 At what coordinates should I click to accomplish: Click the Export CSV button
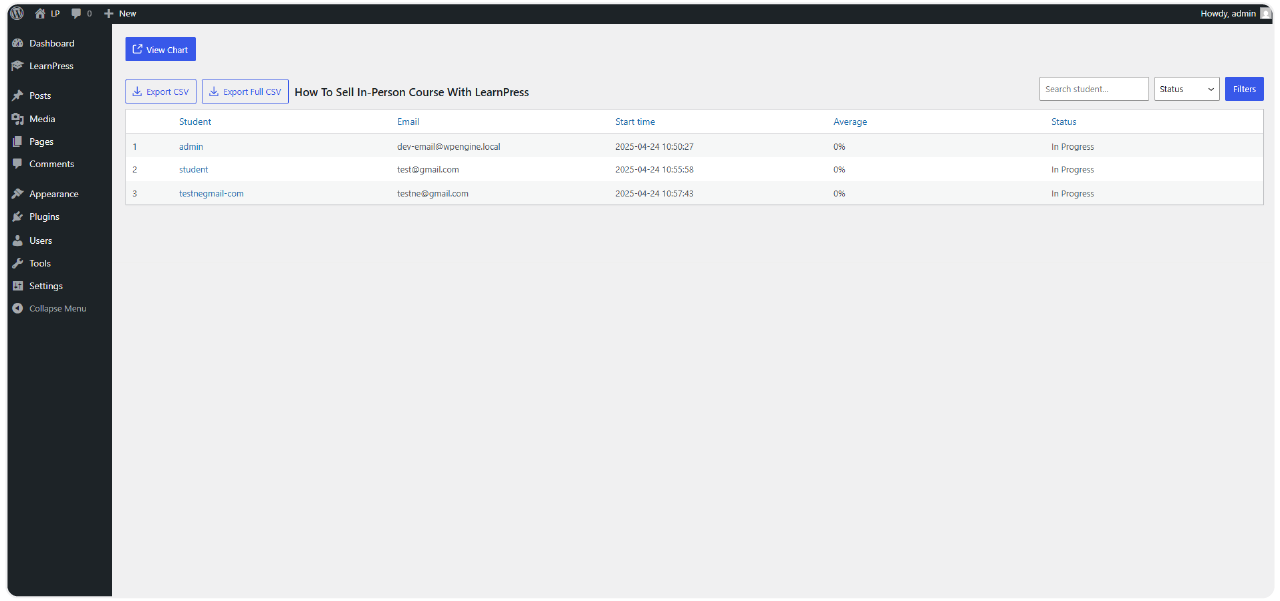(161, 92)
